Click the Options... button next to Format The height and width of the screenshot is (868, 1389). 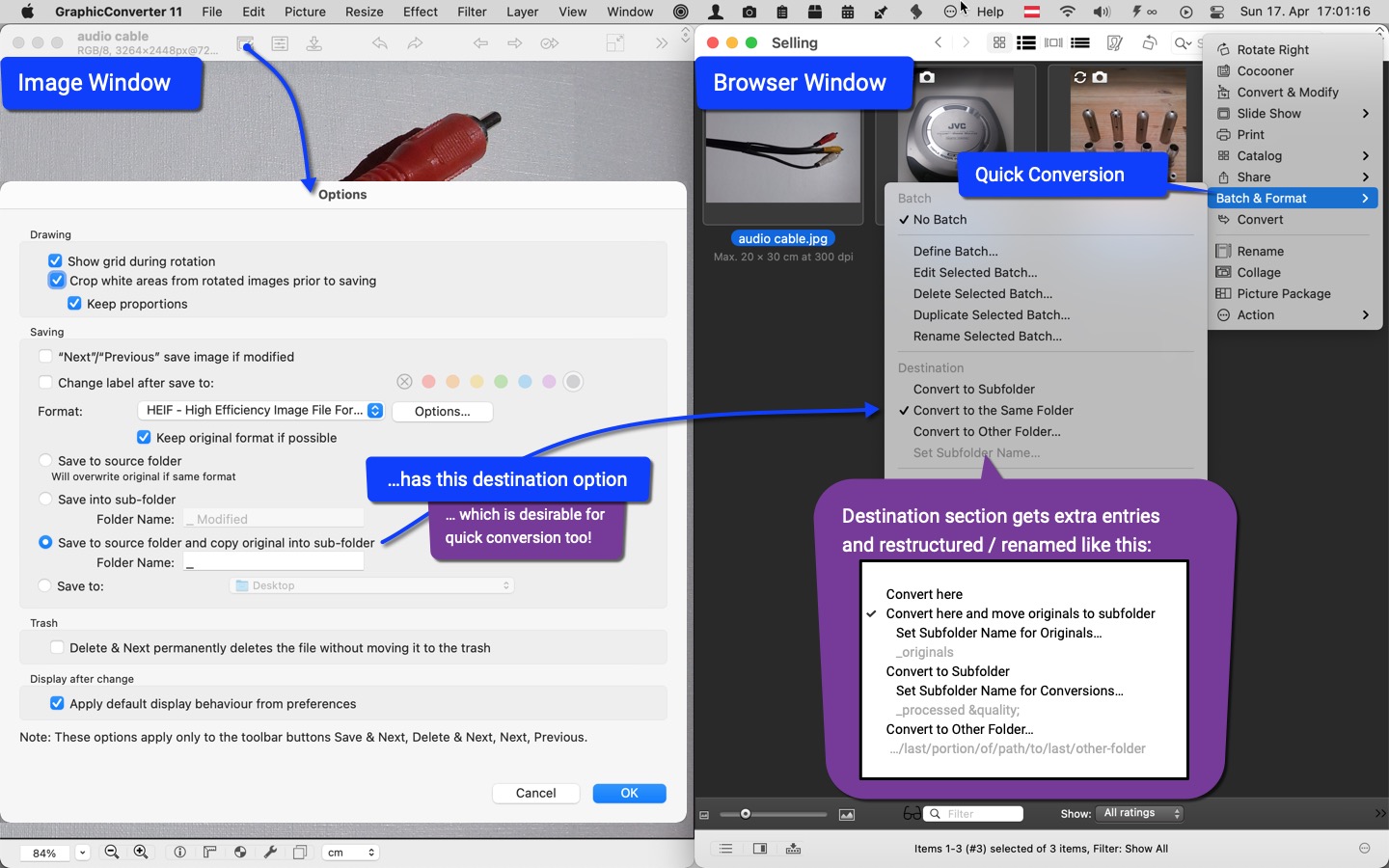point(443,411)
